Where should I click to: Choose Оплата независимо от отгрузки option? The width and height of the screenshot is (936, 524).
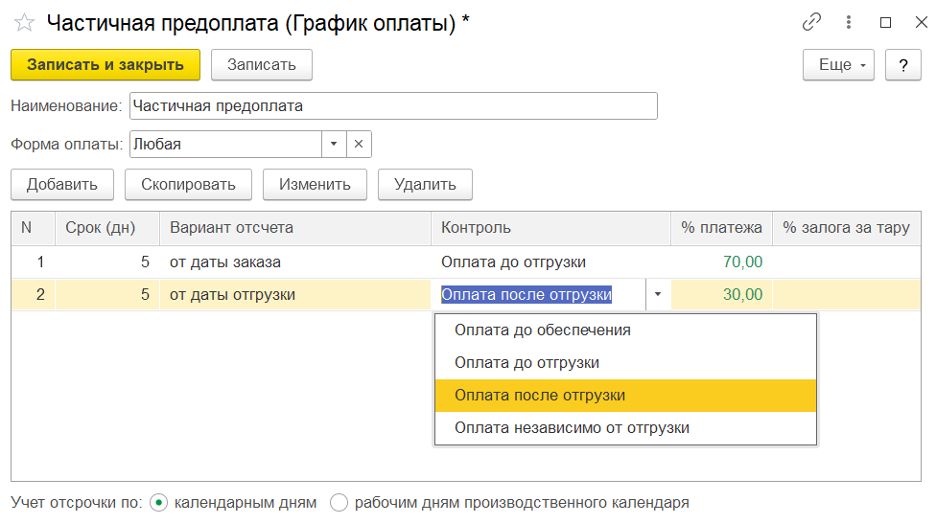(x=571, y=428)
